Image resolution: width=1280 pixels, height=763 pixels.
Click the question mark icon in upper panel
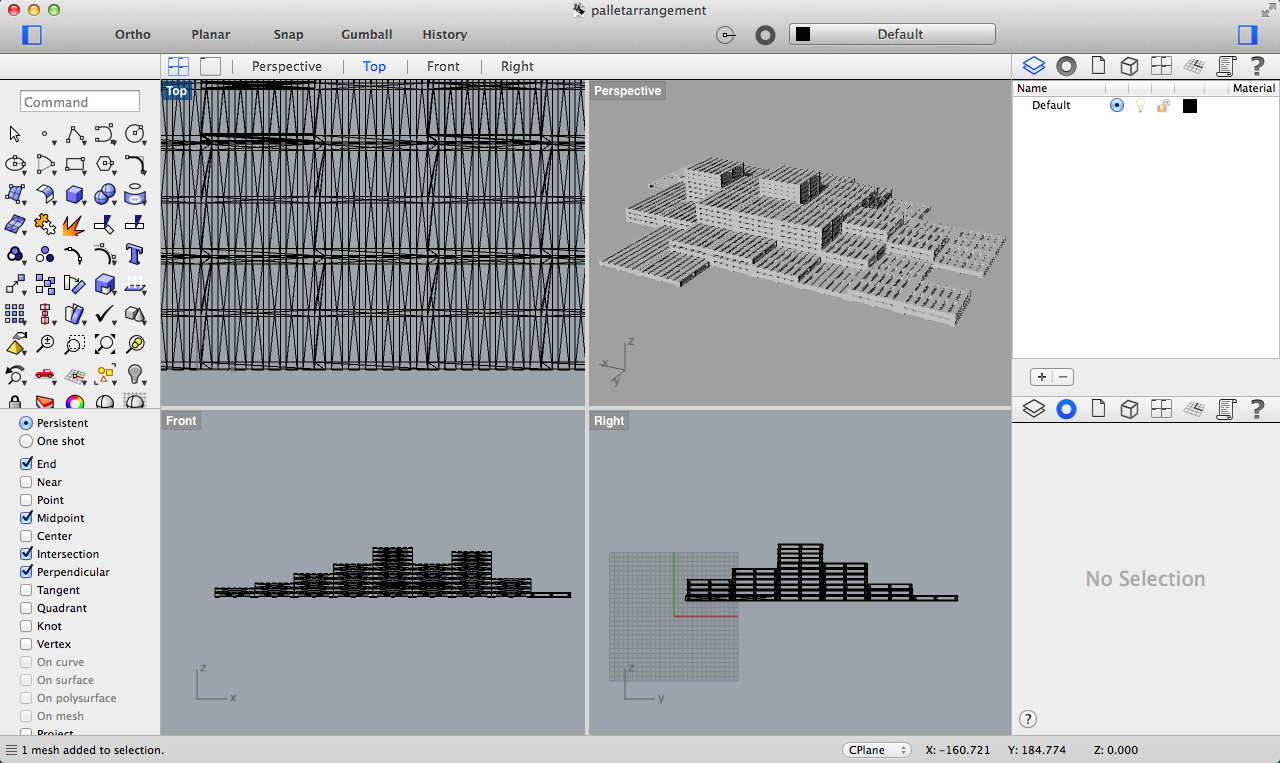pos(1258,66)
